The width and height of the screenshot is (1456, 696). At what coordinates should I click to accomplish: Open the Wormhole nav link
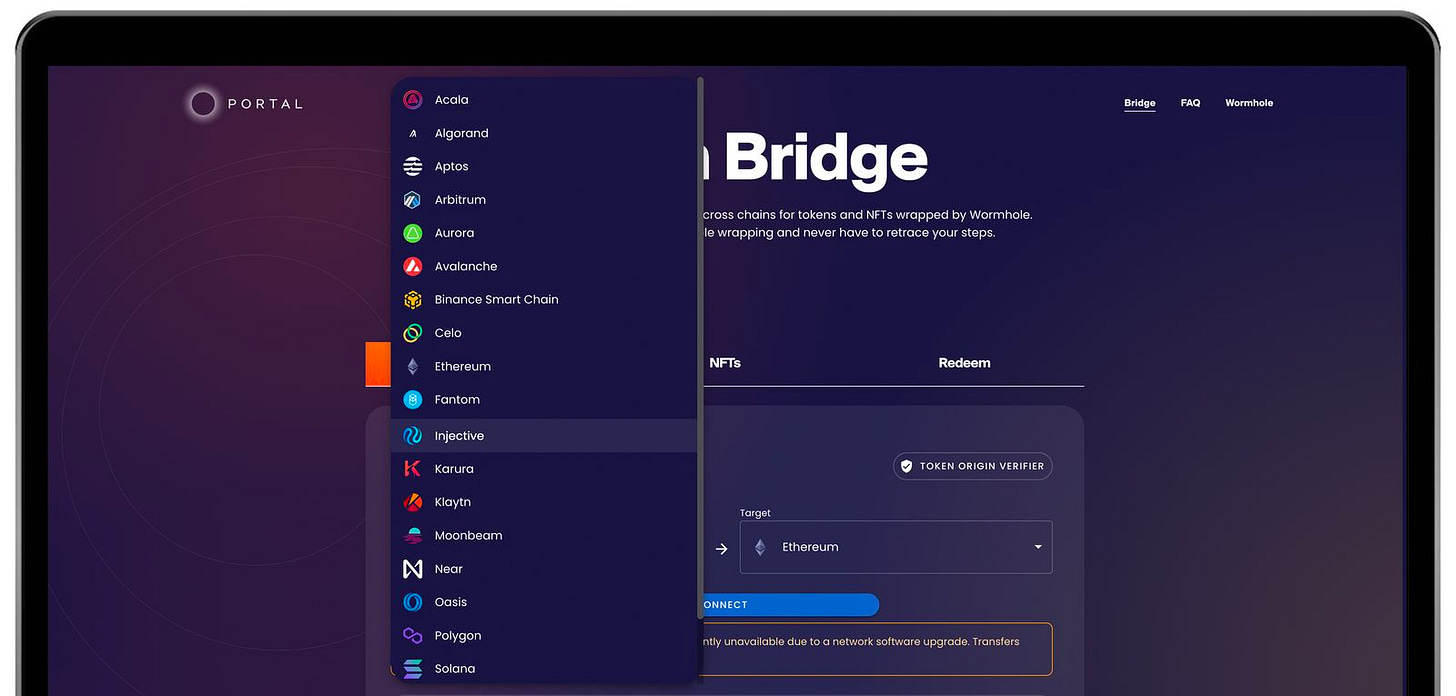[1249, 103]
